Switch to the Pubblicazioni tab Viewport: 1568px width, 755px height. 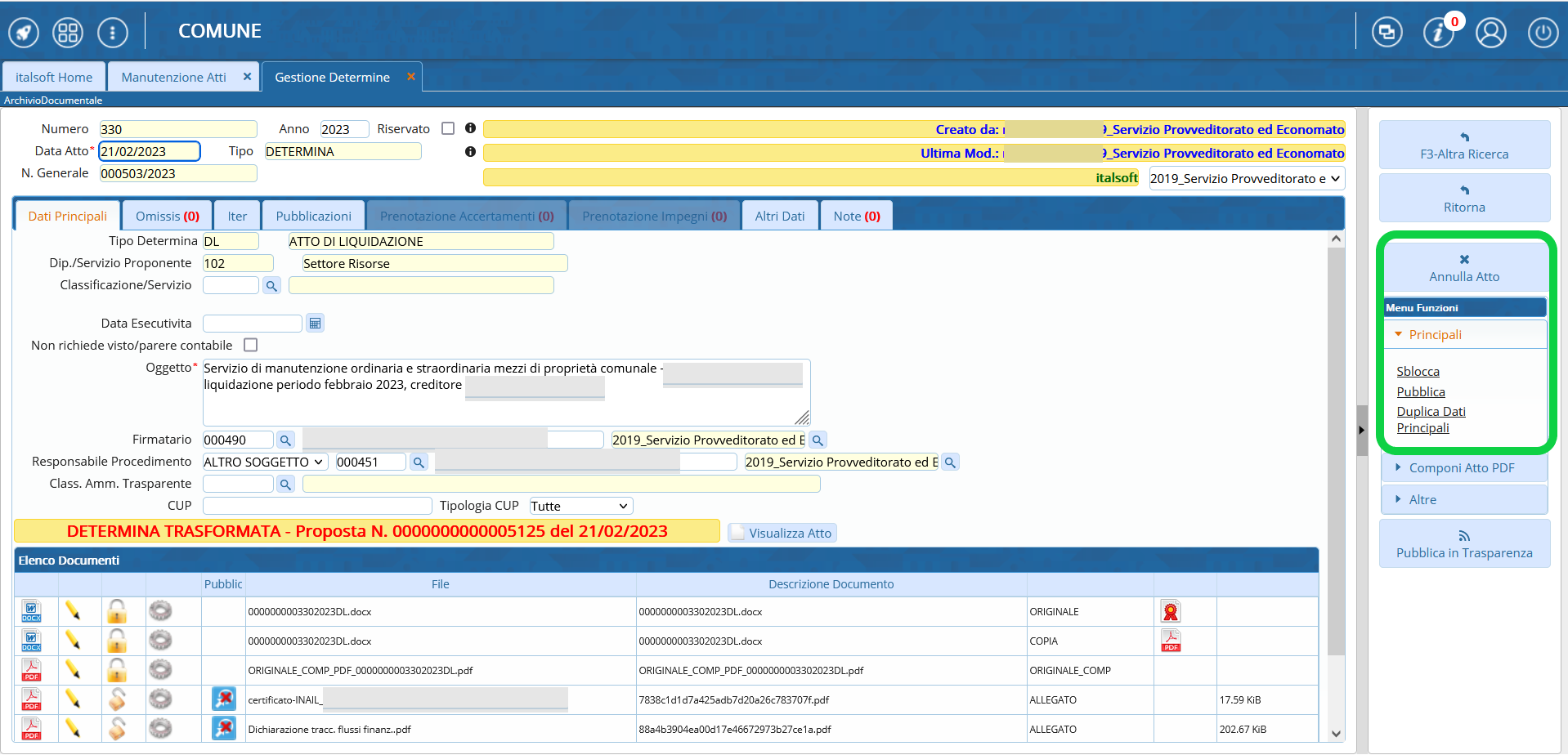coord(313,217)
